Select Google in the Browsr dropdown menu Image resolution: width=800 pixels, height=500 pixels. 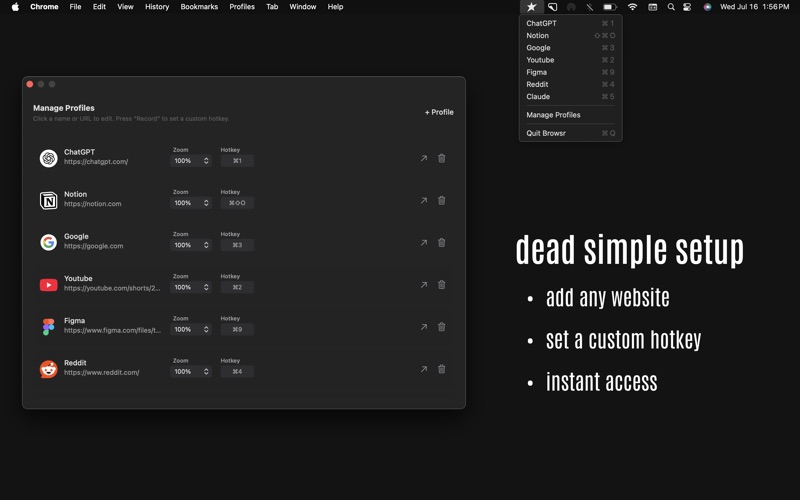pyautogui.click(x=570, y=48)
